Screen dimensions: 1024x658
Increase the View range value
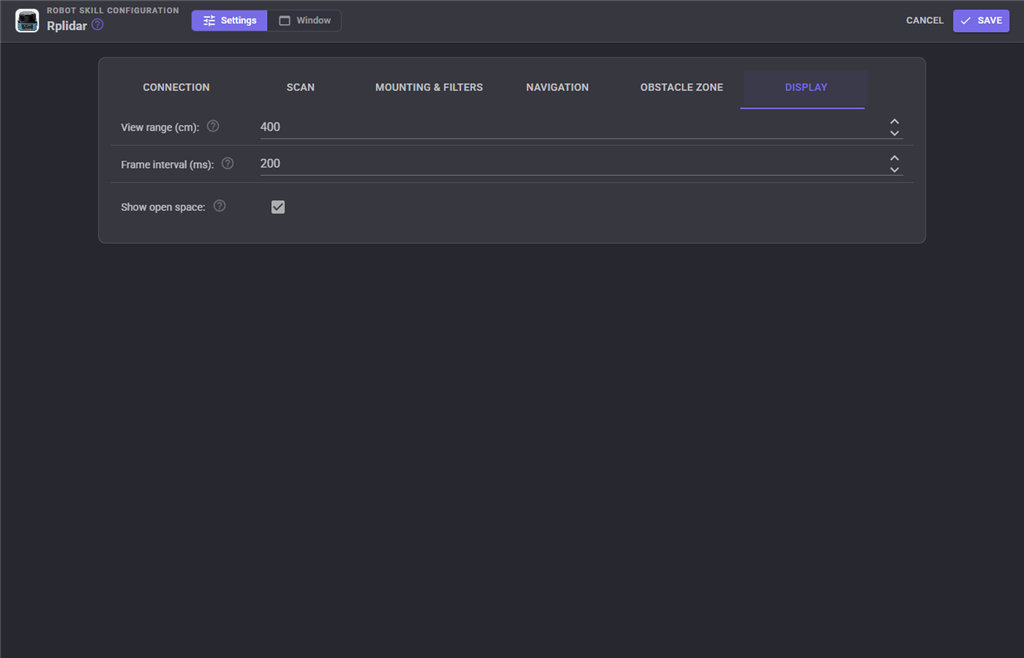pyautogui.click(x=894, y=121)
